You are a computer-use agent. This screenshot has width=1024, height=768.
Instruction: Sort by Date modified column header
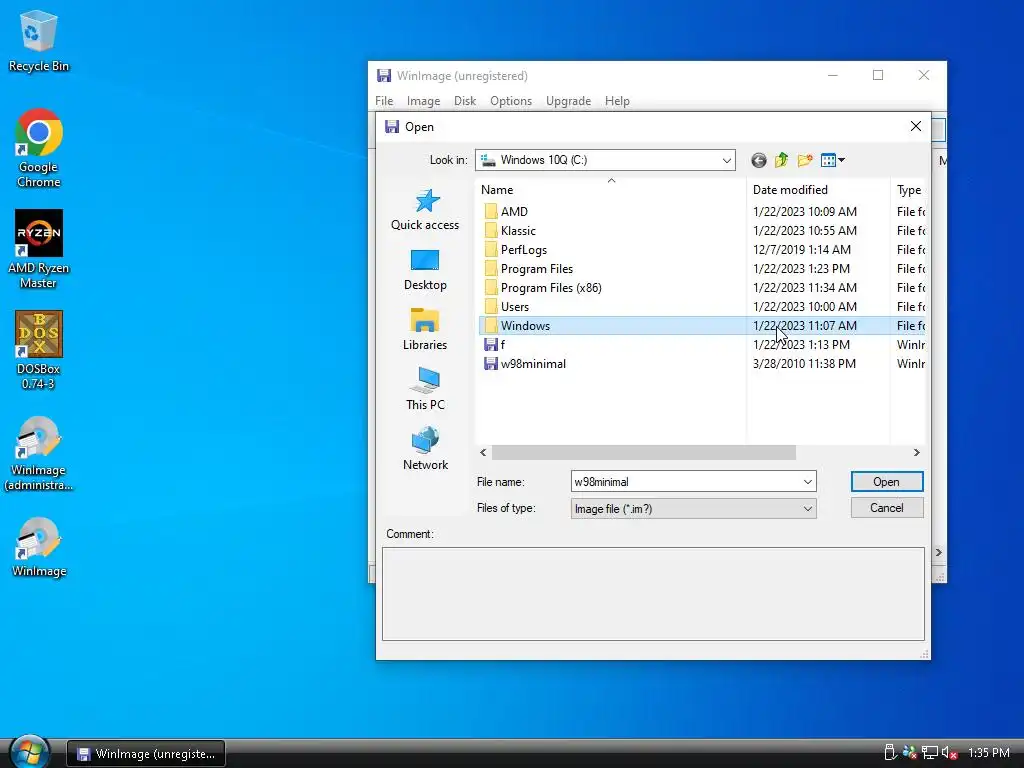coord(818,189)
